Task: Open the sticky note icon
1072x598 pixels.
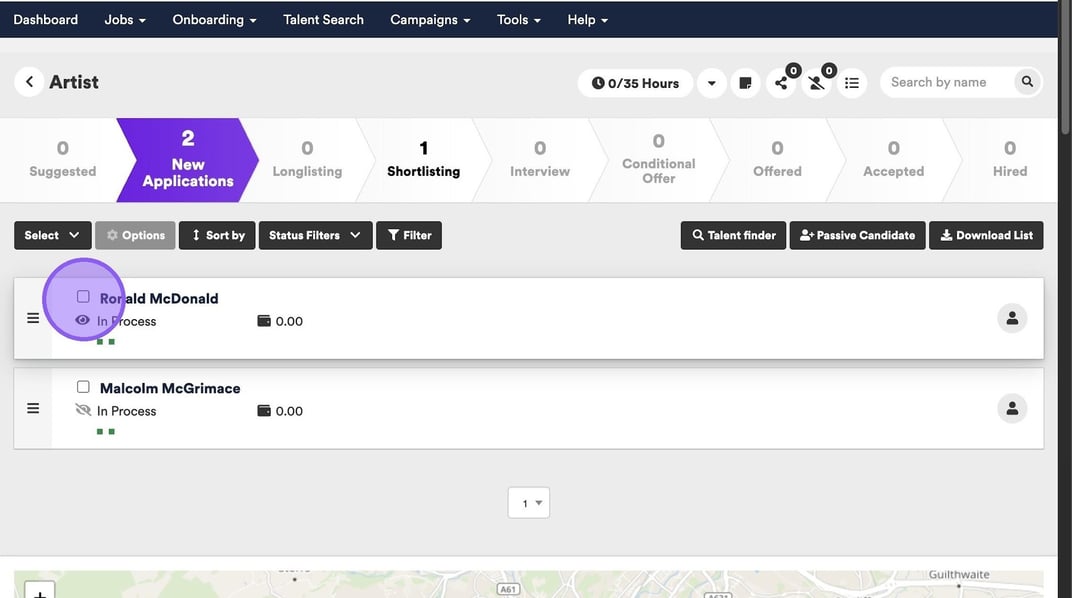Action: pos(745,83)
